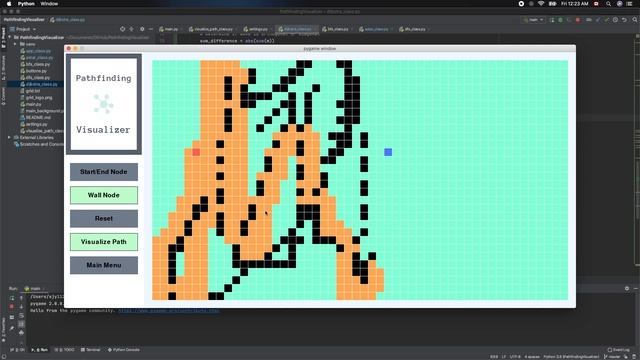The width and height of the screenshot is (640, 360).
Task: Open the pygame community link in console
Action: pos(169,311)
